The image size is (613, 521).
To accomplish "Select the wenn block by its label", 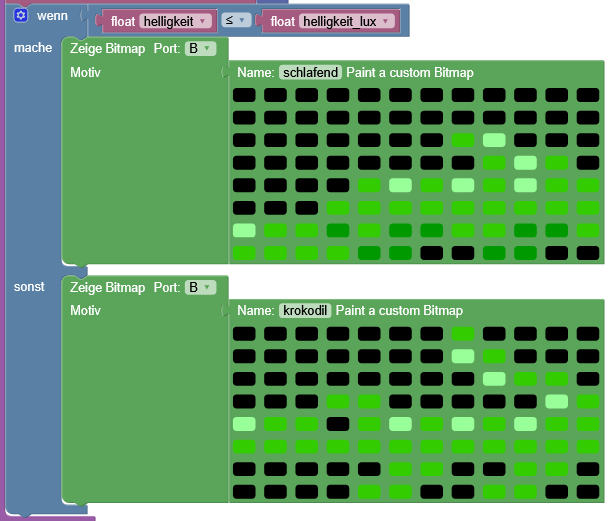I will 52,16.
